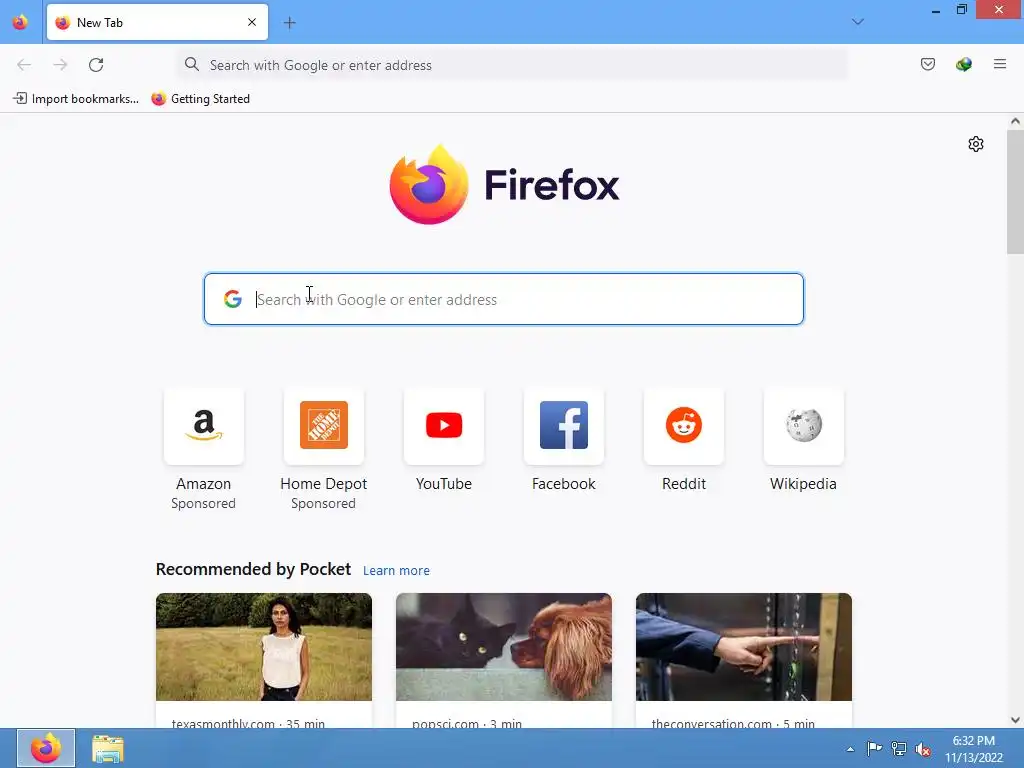Click the page scrollbar down arrow

(1015, 720)
